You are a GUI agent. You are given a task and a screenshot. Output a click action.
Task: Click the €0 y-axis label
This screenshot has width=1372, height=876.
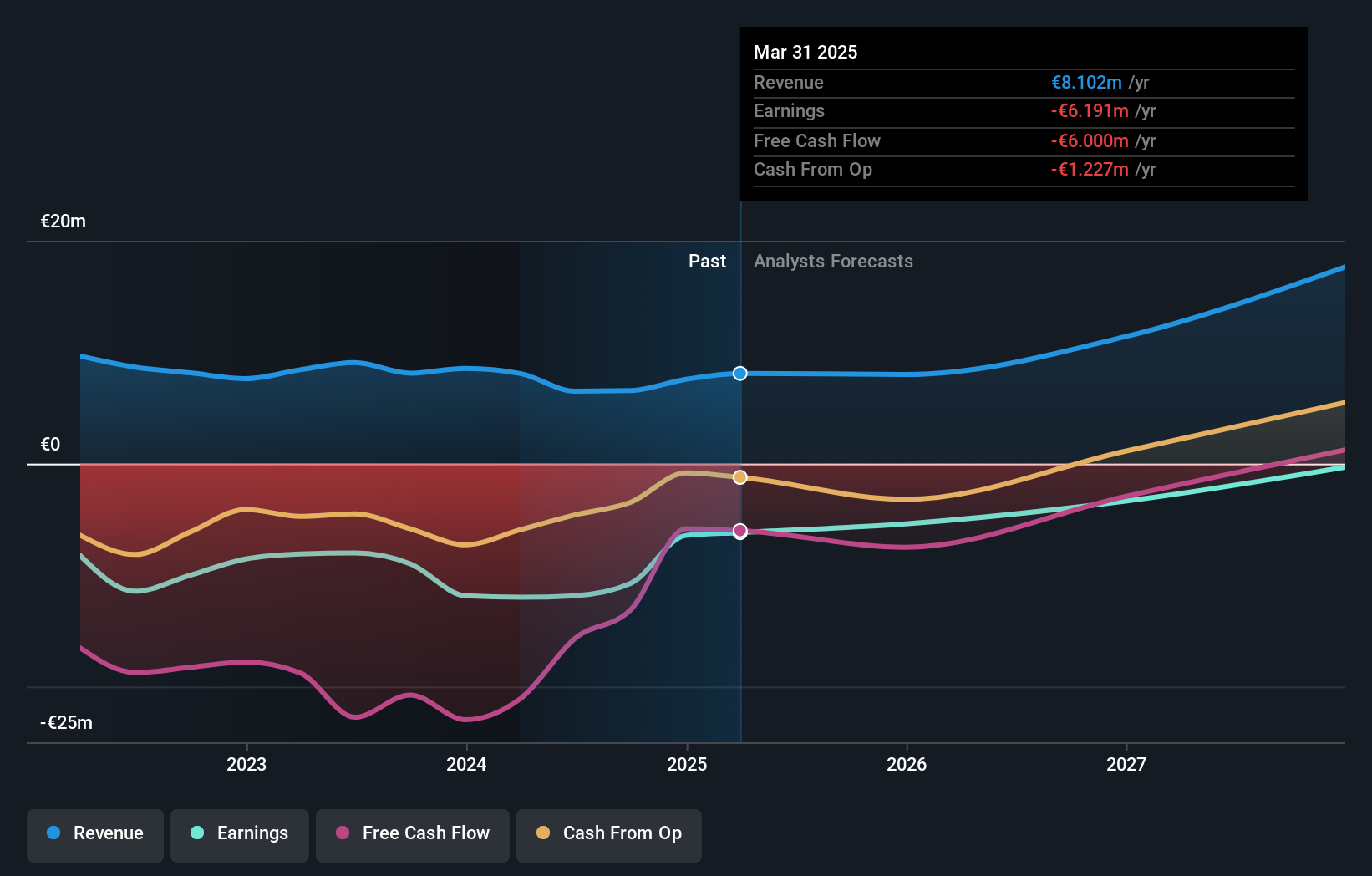pyautogui.click(x=50, y=445)
